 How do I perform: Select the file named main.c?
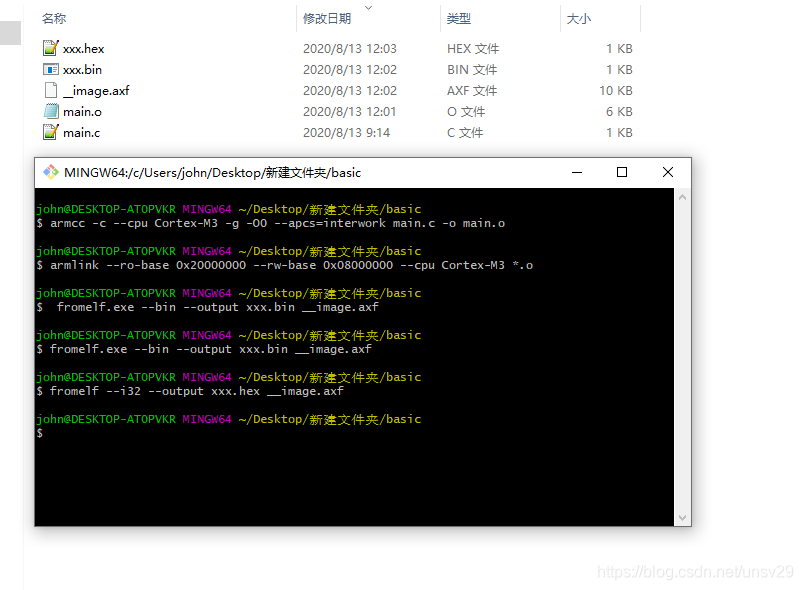pyautogui.click(x=81, y=133)
